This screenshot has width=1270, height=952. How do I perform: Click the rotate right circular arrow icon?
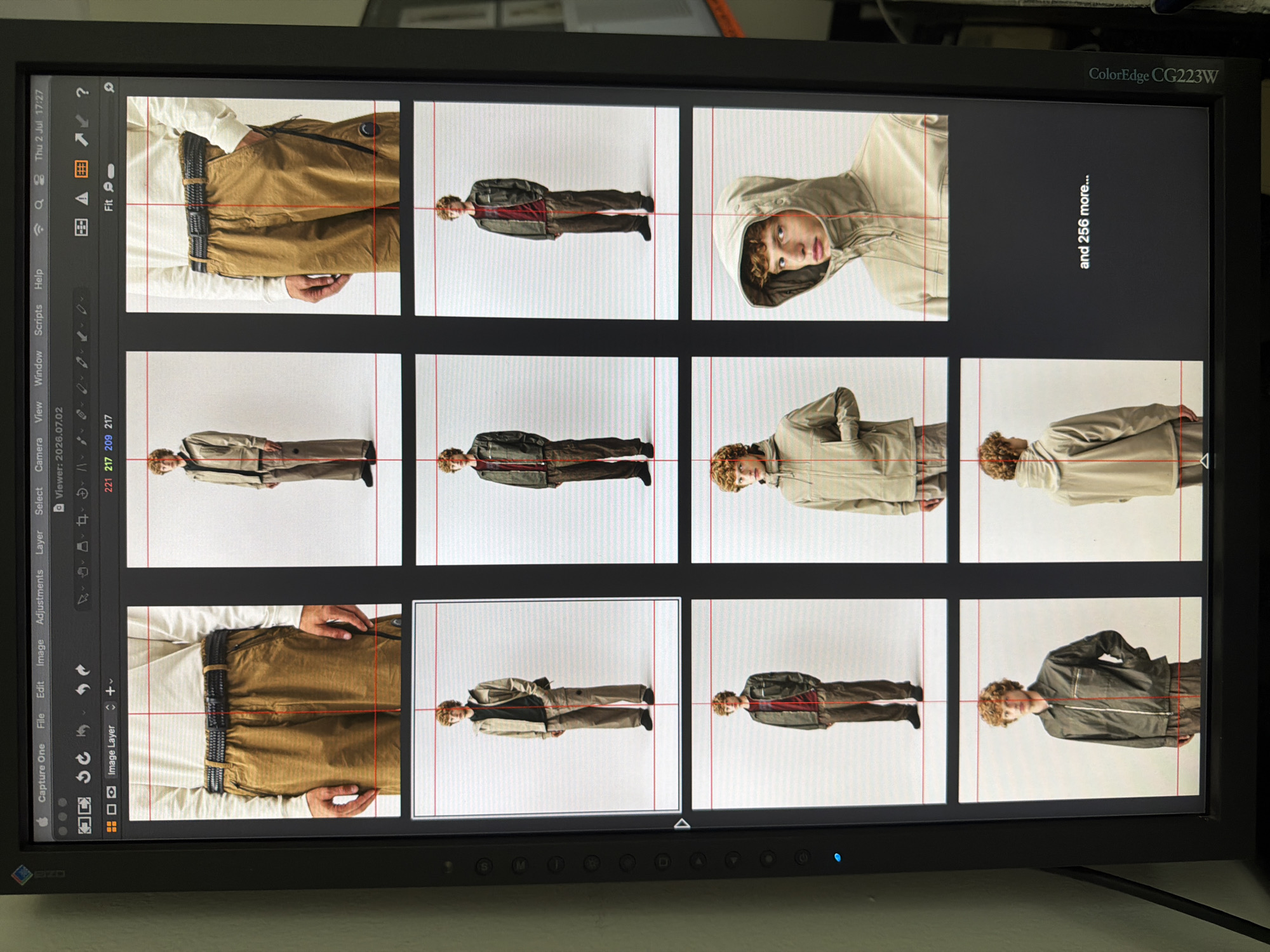(x=83, y=758)
